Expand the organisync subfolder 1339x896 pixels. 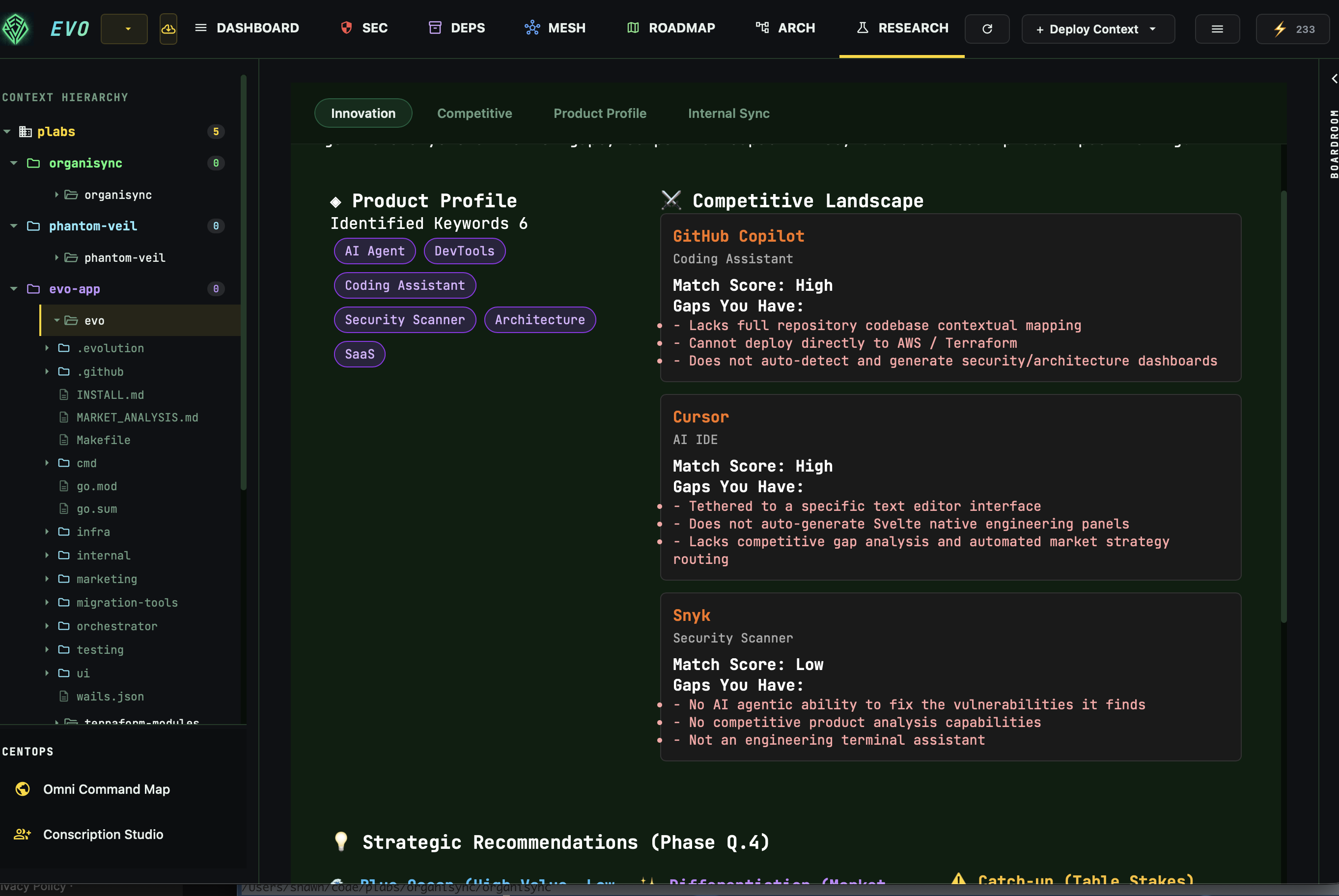(56, 195)
